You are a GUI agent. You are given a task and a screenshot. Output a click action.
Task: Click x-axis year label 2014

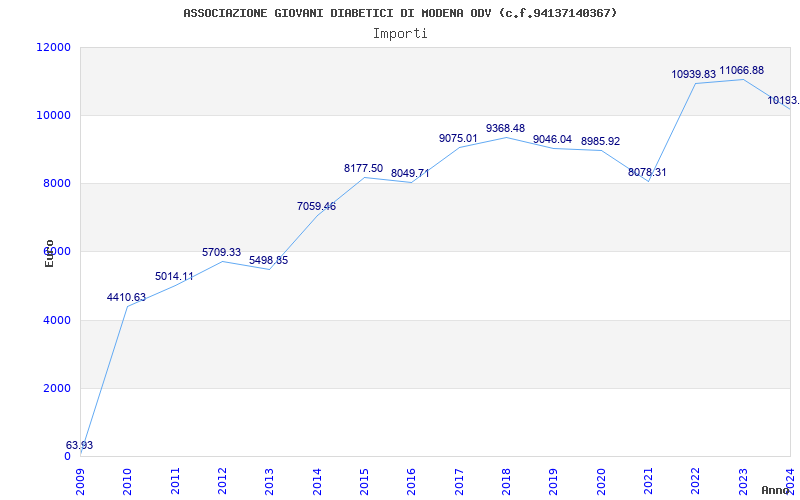click(x=317, y=481)
